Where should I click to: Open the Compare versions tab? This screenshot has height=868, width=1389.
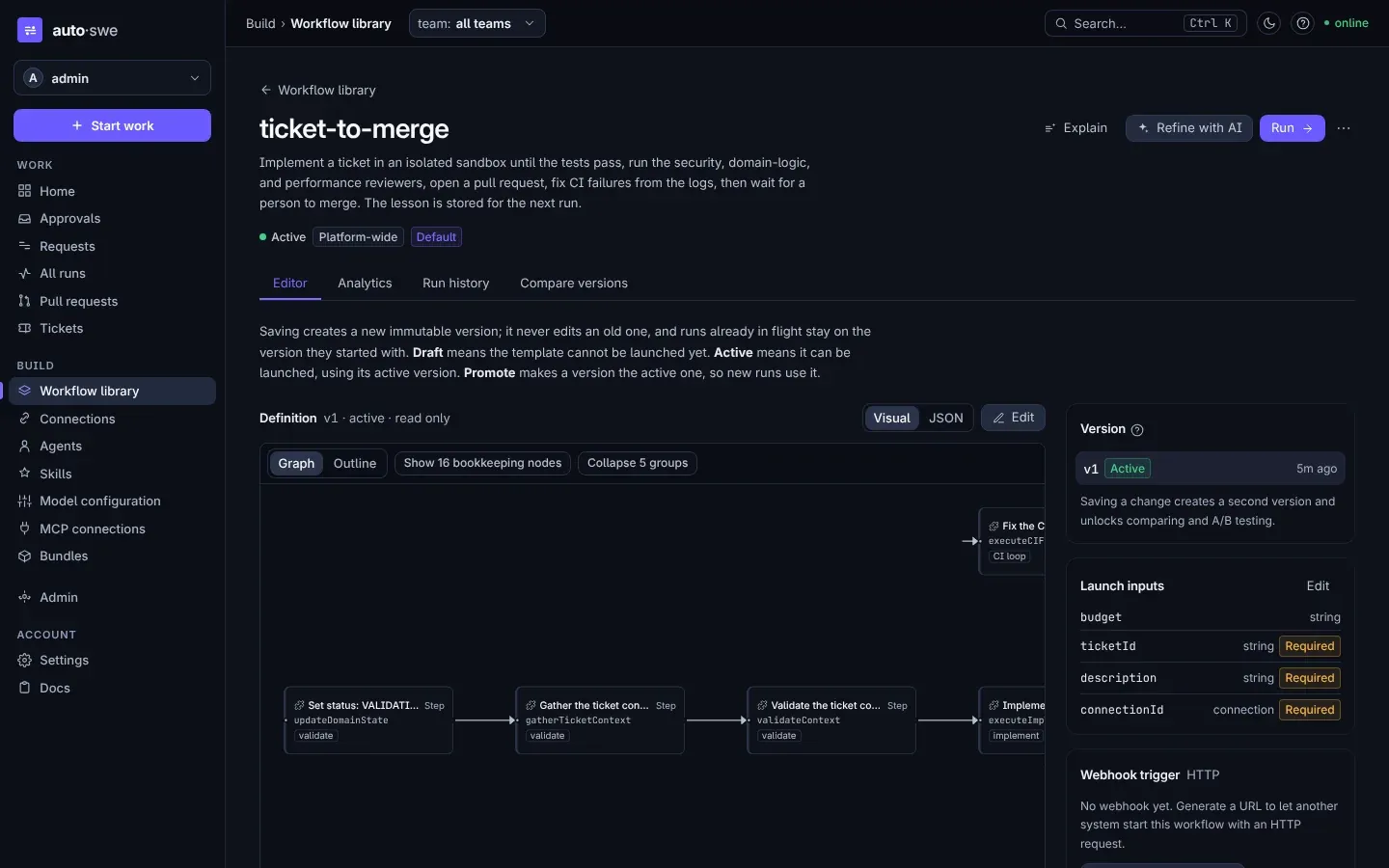tap(574, 284)
